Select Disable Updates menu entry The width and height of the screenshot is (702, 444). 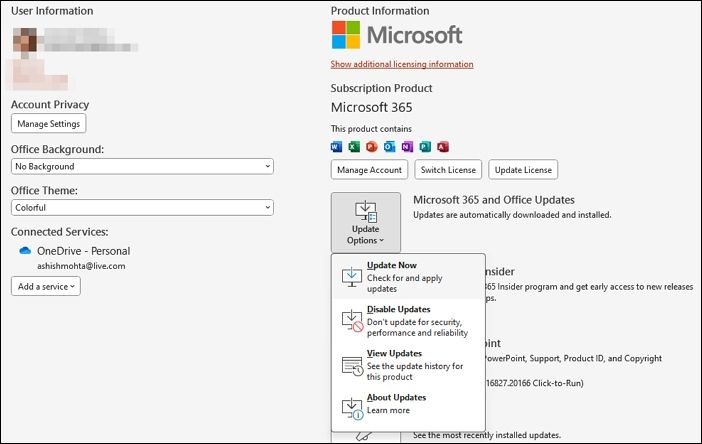coord(408,321)
